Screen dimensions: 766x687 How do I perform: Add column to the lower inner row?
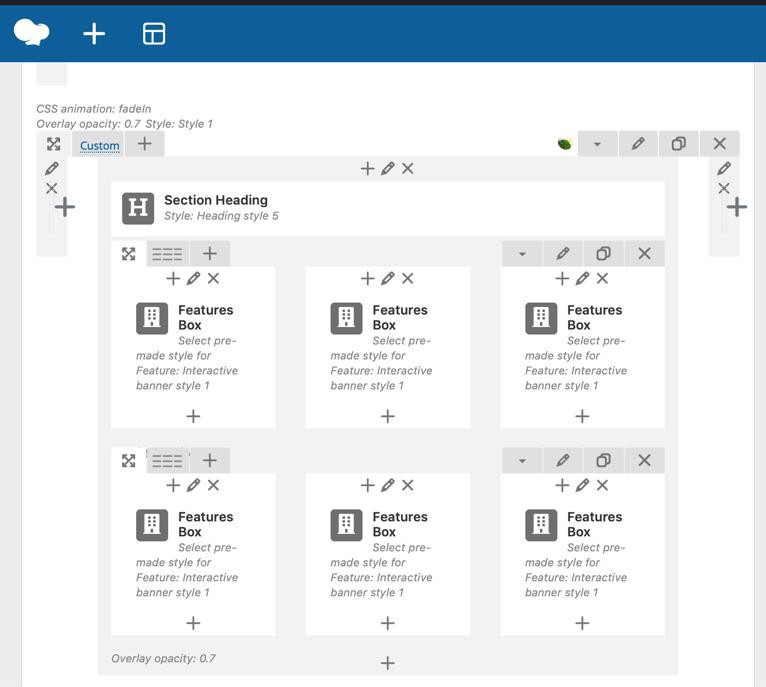210,460
